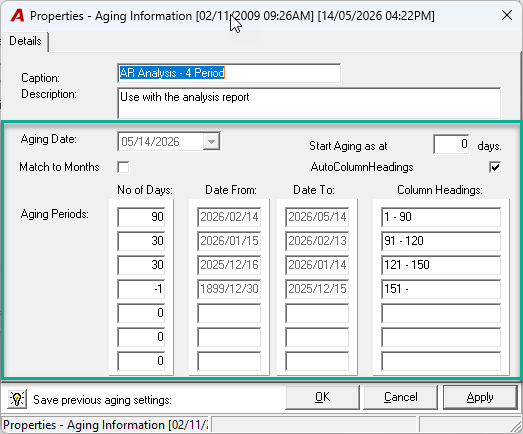
Task: Click the Date To header label
Action: [314, 190]
